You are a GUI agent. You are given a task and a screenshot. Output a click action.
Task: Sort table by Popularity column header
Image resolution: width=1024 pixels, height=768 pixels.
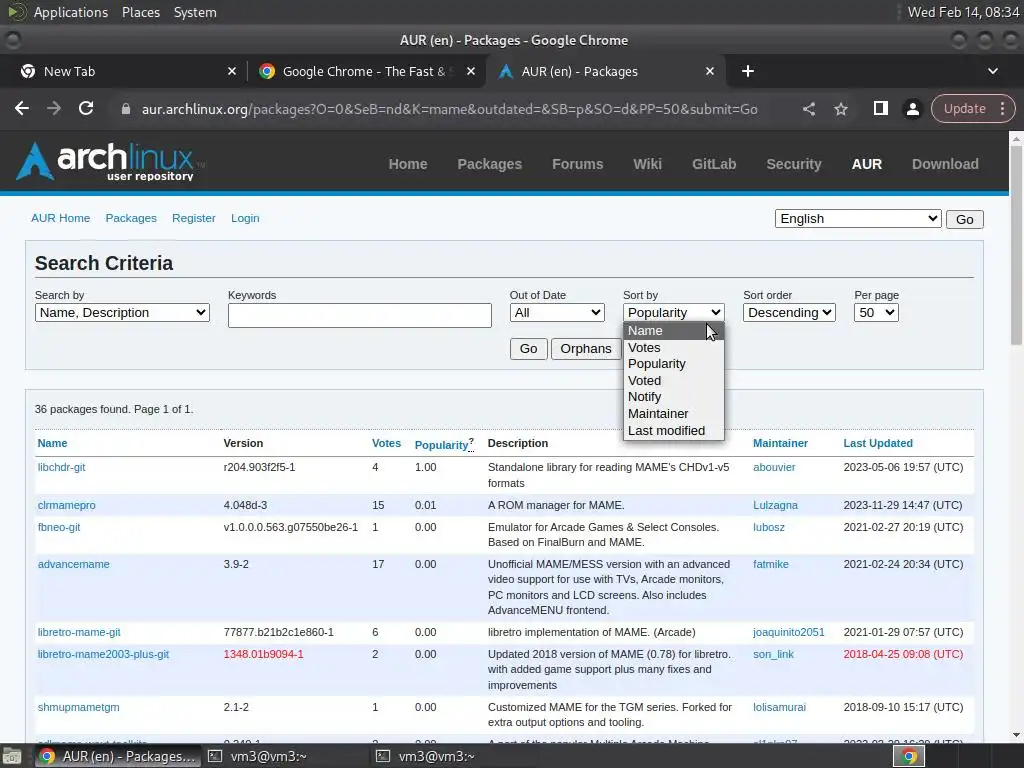point(441,445)
